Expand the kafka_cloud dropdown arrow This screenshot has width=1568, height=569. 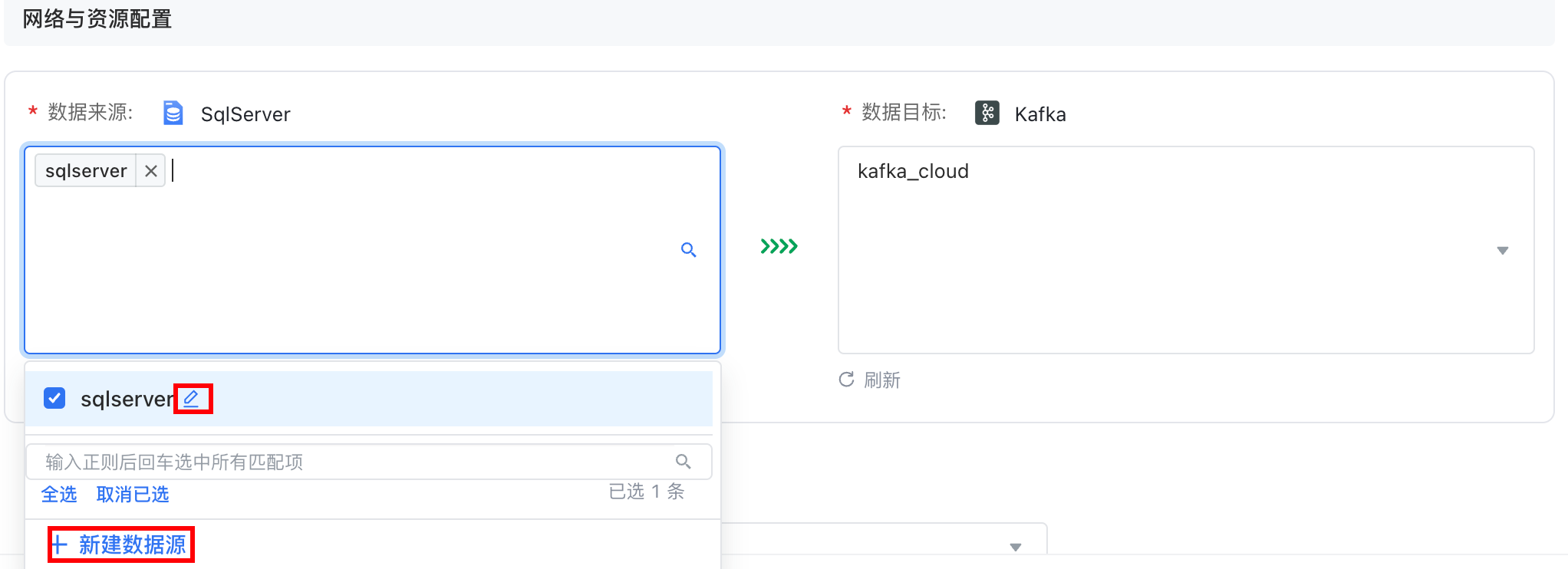click(1502, 251)
